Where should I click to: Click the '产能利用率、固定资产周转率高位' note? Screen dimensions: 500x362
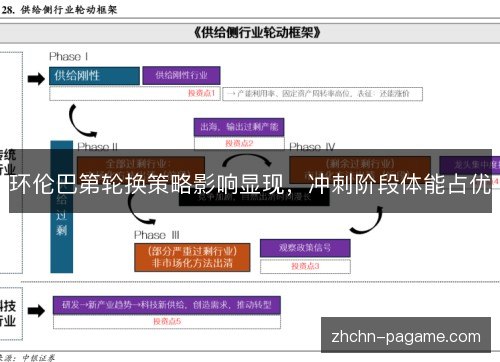pyautogui.click(x=322, y=94)
